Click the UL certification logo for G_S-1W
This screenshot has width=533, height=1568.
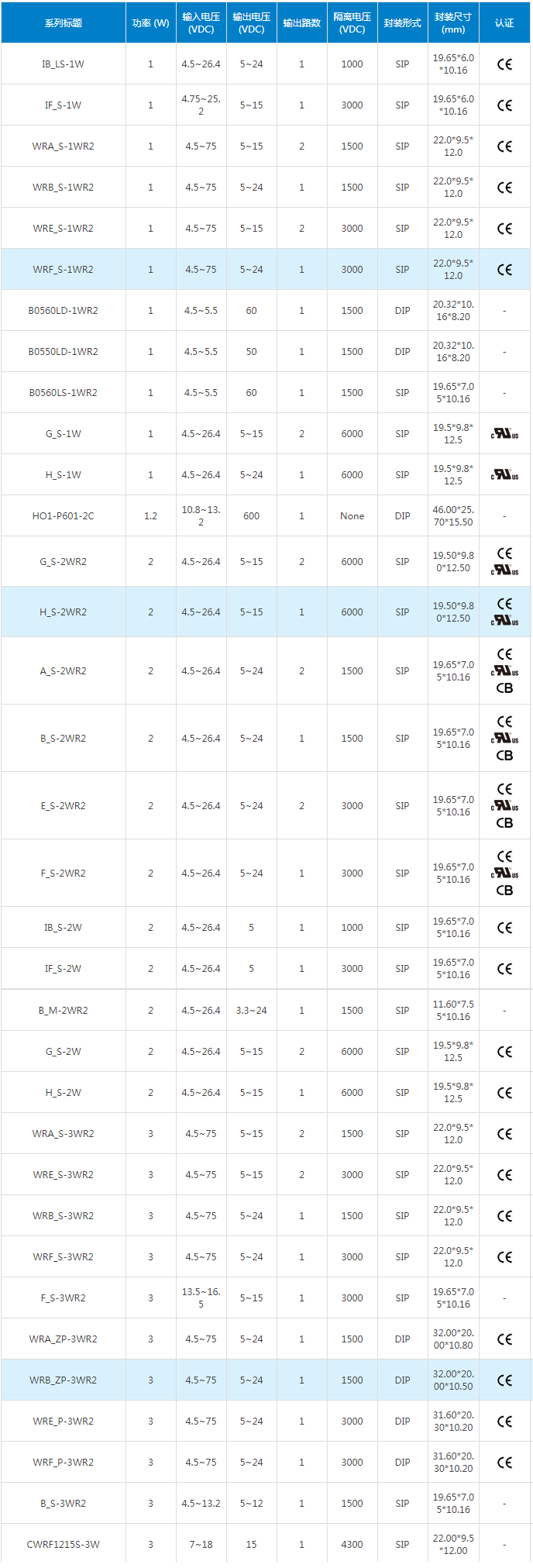click(x=504, y=434)
